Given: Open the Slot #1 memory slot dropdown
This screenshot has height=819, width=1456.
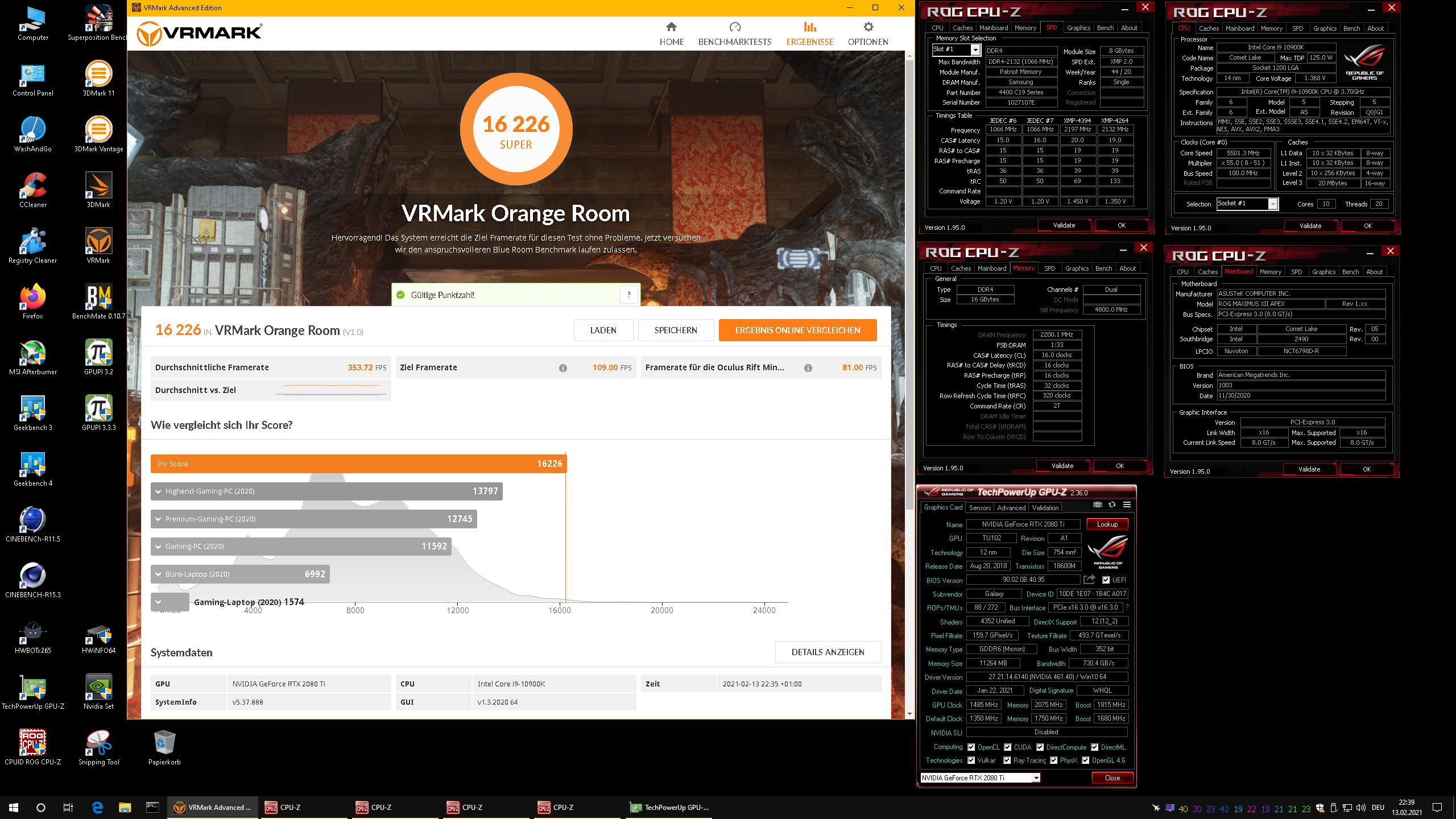Looking at the screenshot, I should click(975, 50).
